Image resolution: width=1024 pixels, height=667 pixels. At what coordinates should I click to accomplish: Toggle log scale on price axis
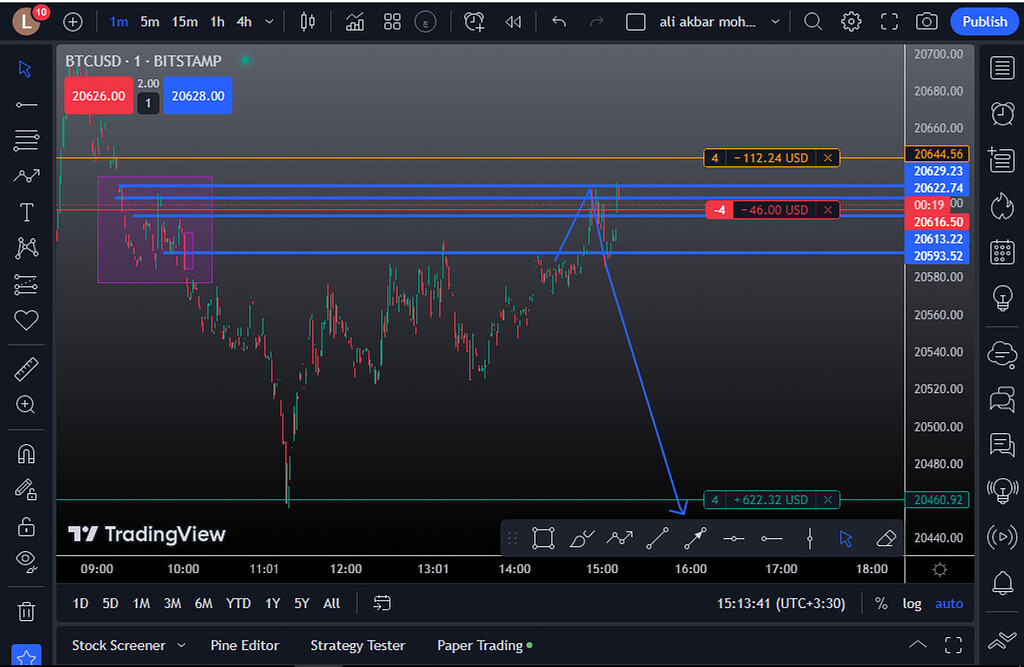click(x=912, y=603)
